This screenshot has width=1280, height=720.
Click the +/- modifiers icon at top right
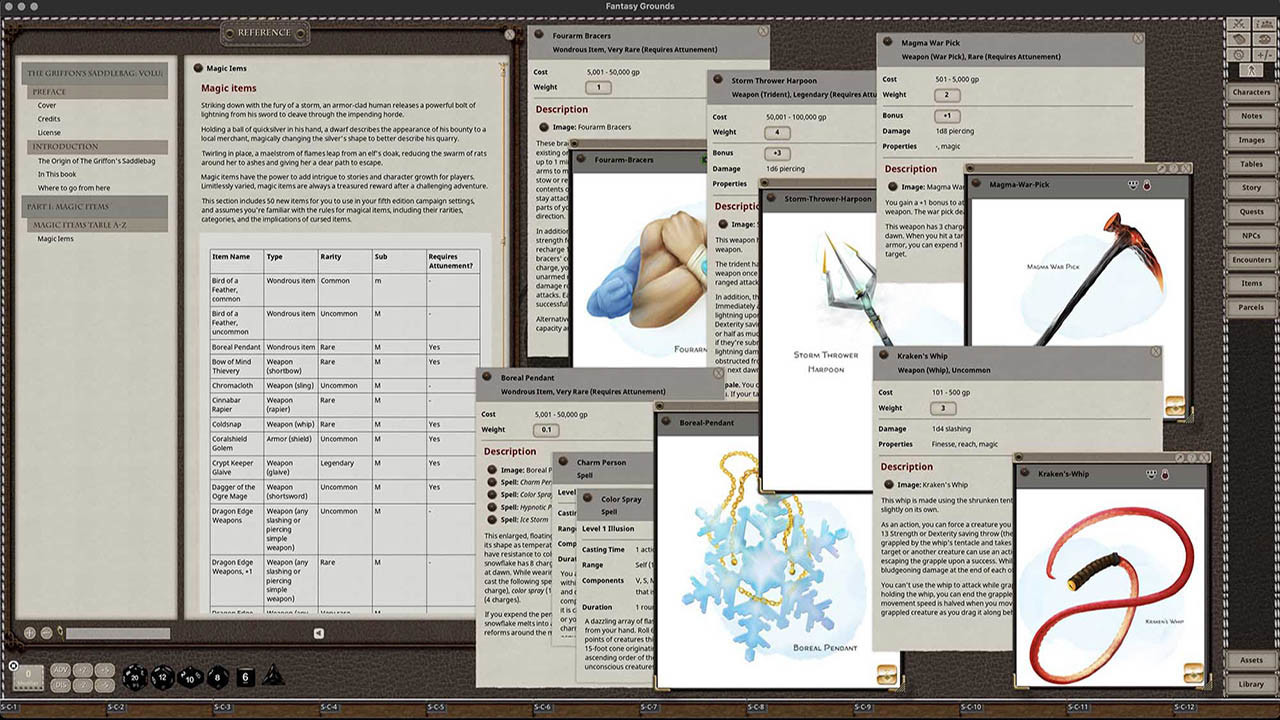coord(1264,54)
